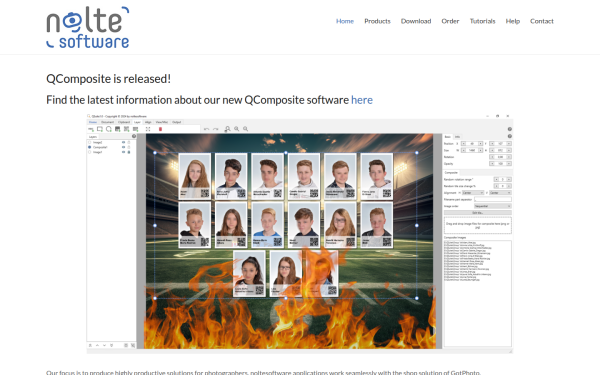Switch to the Document tab in QComposite ribbon
Image resolution: width=600 pixels, height=375 pixels.
click(108, 122)
